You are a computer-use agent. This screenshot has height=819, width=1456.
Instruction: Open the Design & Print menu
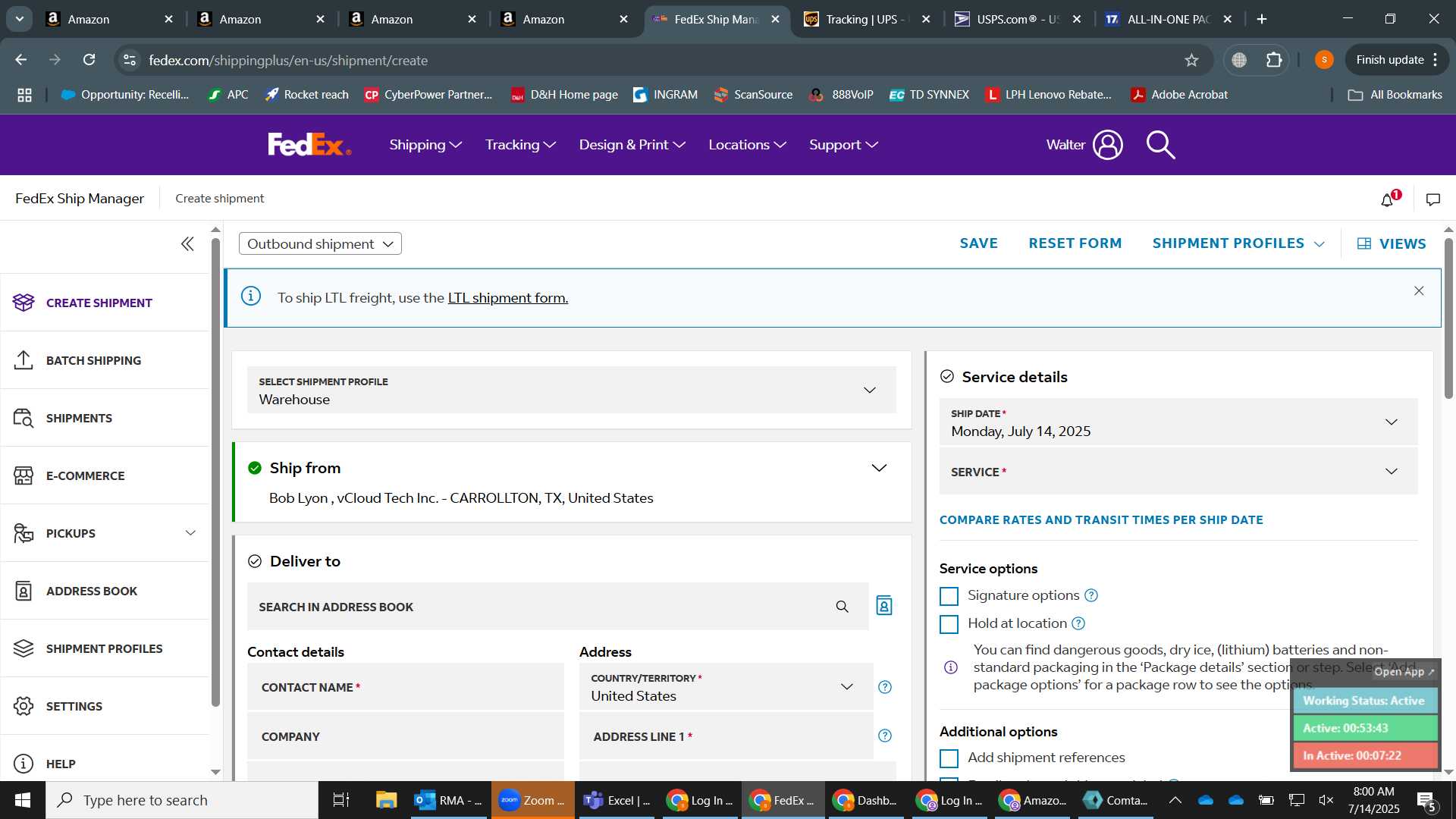[632, 145]
